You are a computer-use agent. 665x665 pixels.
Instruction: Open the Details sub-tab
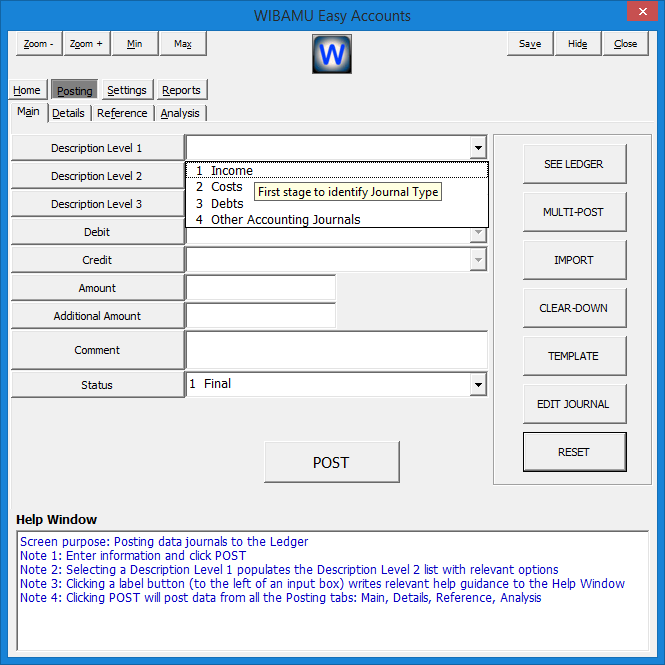tap(68, 113)
